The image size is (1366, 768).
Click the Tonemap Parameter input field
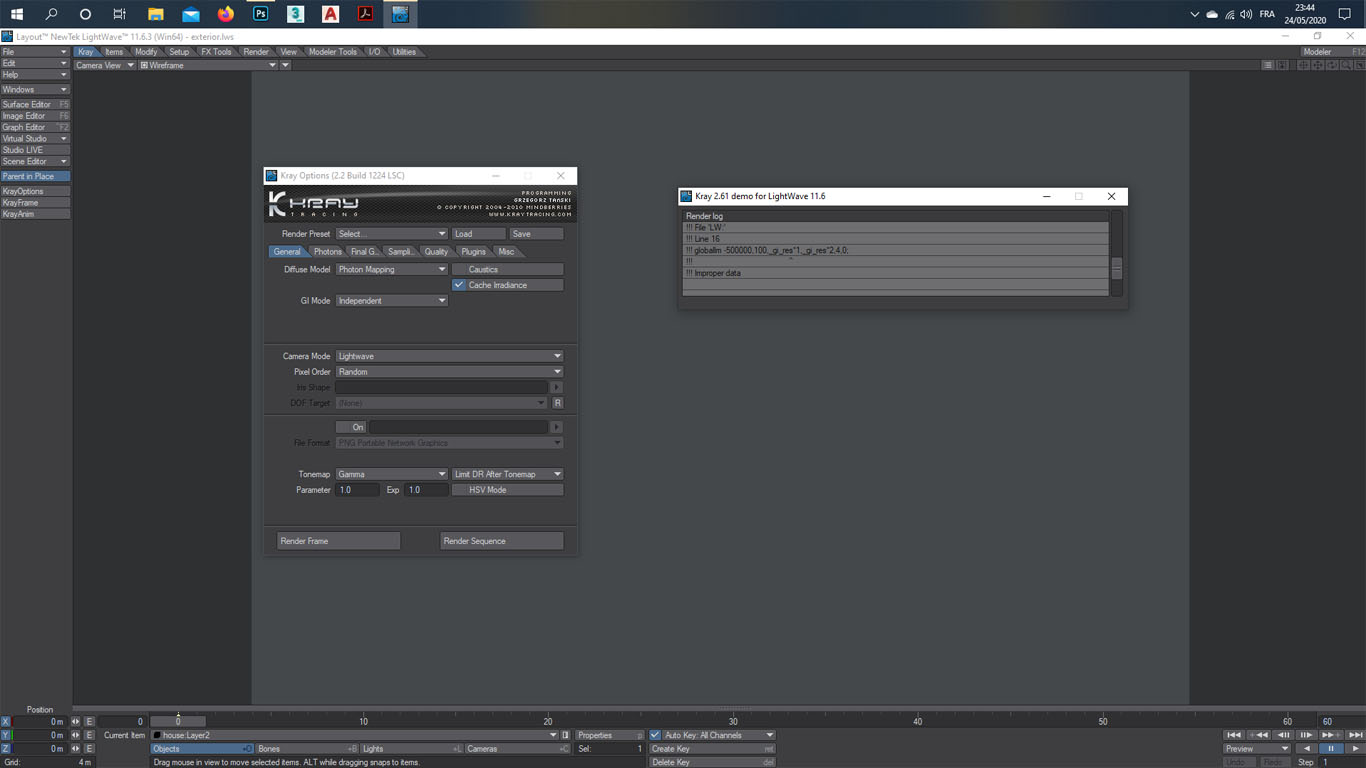pos(358,490)
